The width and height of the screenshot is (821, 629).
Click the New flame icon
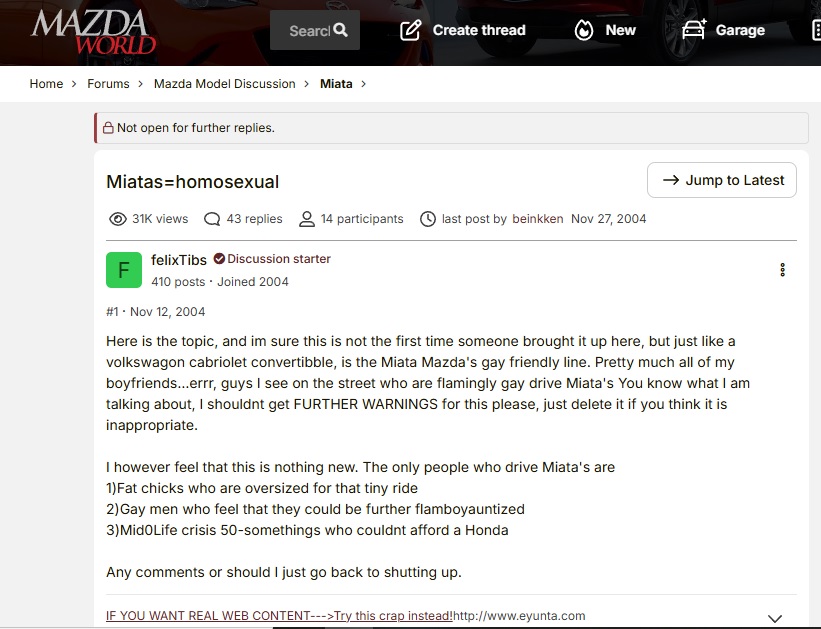(584, 30)
